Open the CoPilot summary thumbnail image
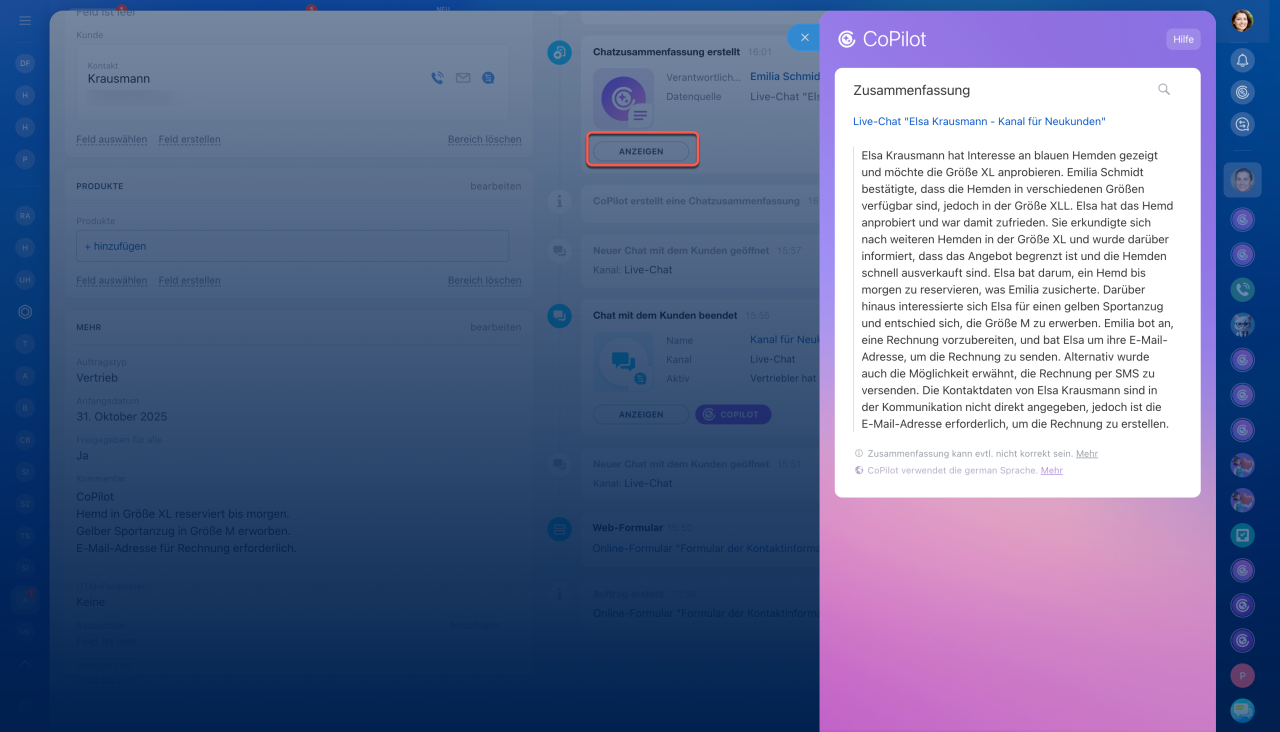The height and width of the screenshot is (732, 1280). (623, 98)
